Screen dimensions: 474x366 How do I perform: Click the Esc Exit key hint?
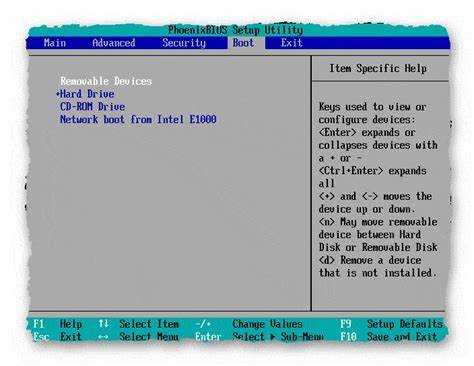(57, 337)
